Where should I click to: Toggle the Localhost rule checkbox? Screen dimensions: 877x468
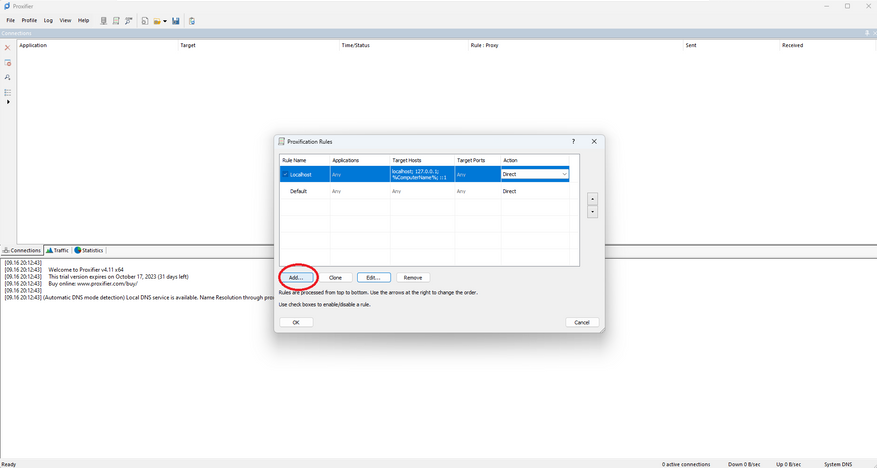point(285,174)
